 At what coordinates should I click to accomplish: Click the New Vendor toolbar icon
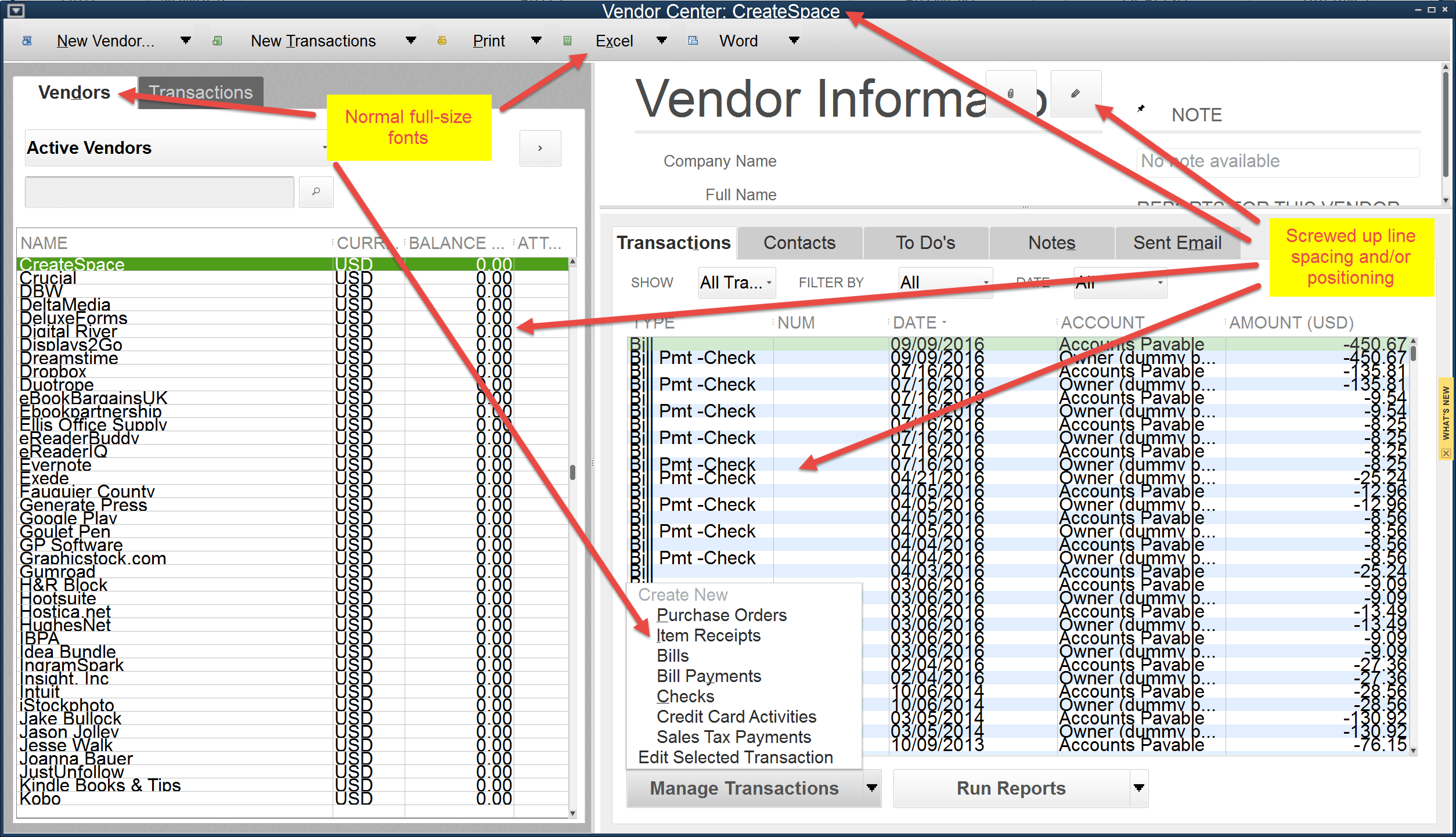pos(27,41)
